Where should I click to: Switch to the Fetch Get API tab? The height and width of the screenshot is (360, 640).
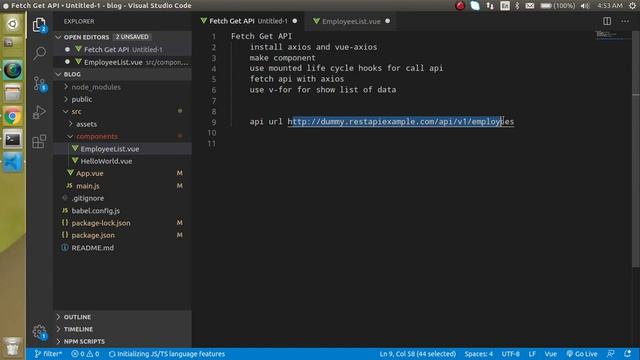[248, 21]
